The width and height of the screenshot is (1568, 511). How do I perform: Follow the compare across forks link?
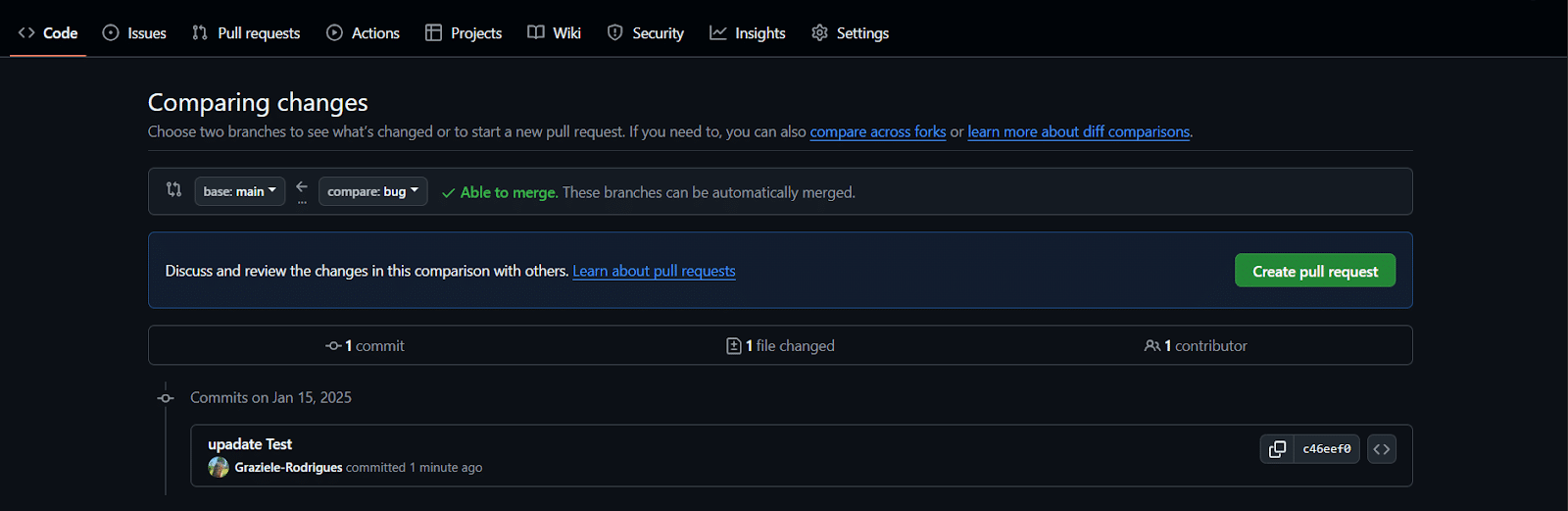click(877, 131)
